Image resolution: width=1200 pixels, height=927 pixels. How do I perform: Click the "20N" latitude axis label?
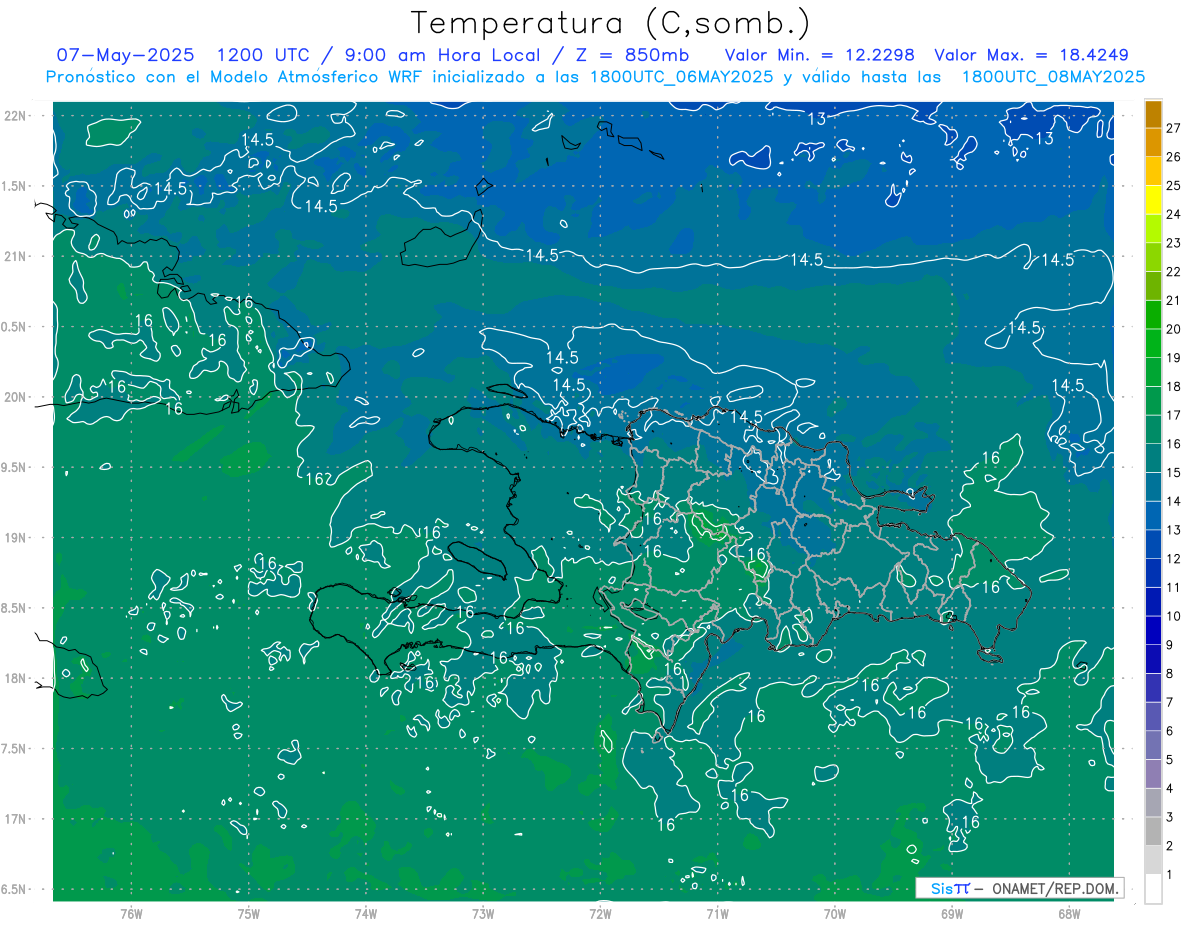click(17, 397)
